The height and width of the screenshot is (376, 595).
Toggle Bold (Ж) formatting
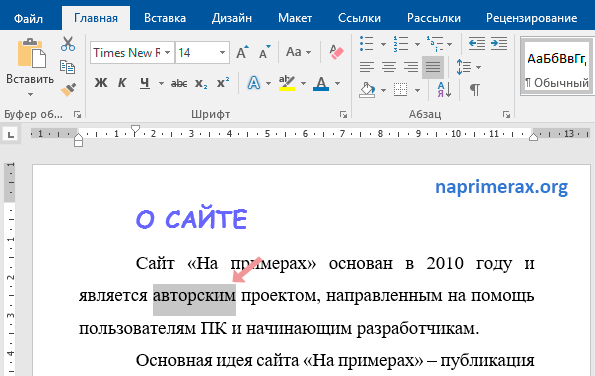point(101,83)
